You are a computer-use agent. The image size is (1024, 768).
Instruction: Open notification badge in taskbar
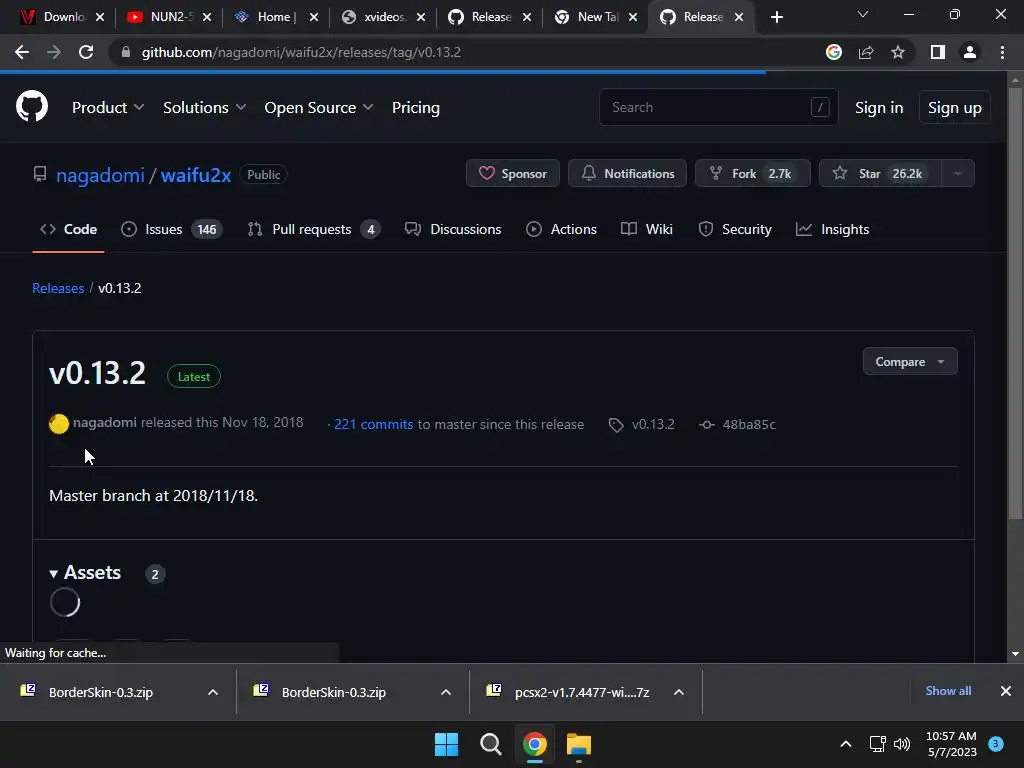point(996,743)
